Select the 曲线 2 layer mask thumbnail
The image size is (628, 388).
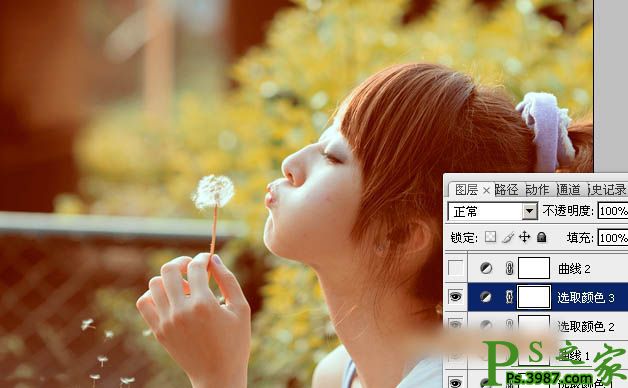click(534, 268)
